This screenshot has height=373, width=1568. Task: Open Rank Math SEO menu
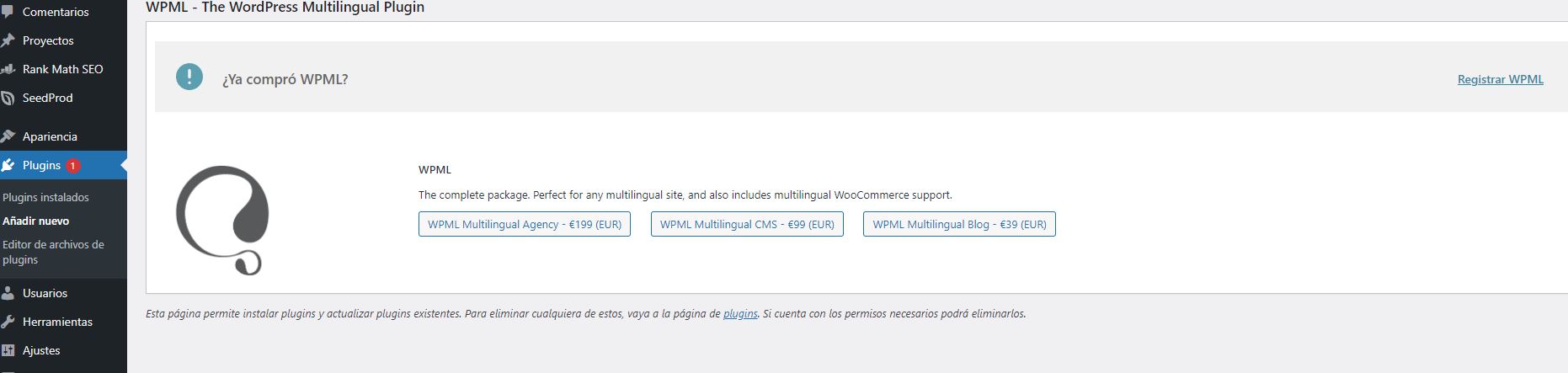pos(63,69)
